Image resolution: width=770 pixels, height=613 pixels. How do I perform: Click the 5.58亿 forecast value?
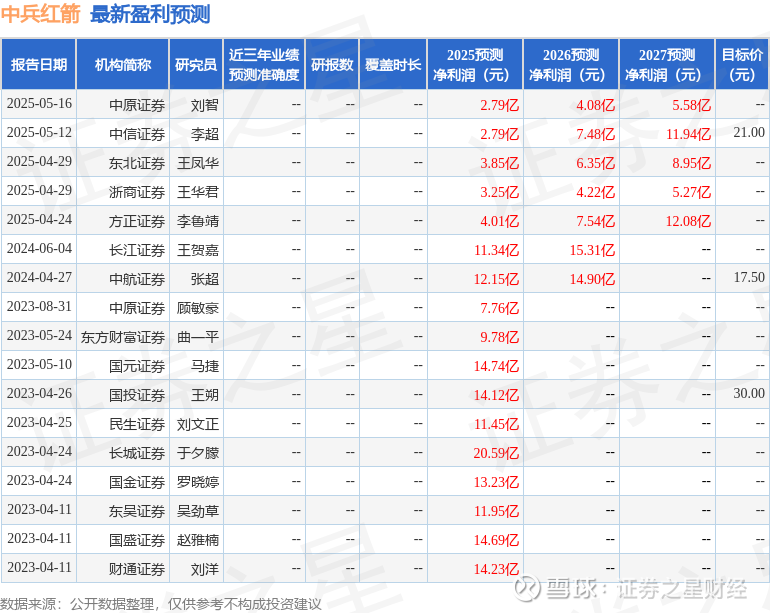tap(691, 105)
